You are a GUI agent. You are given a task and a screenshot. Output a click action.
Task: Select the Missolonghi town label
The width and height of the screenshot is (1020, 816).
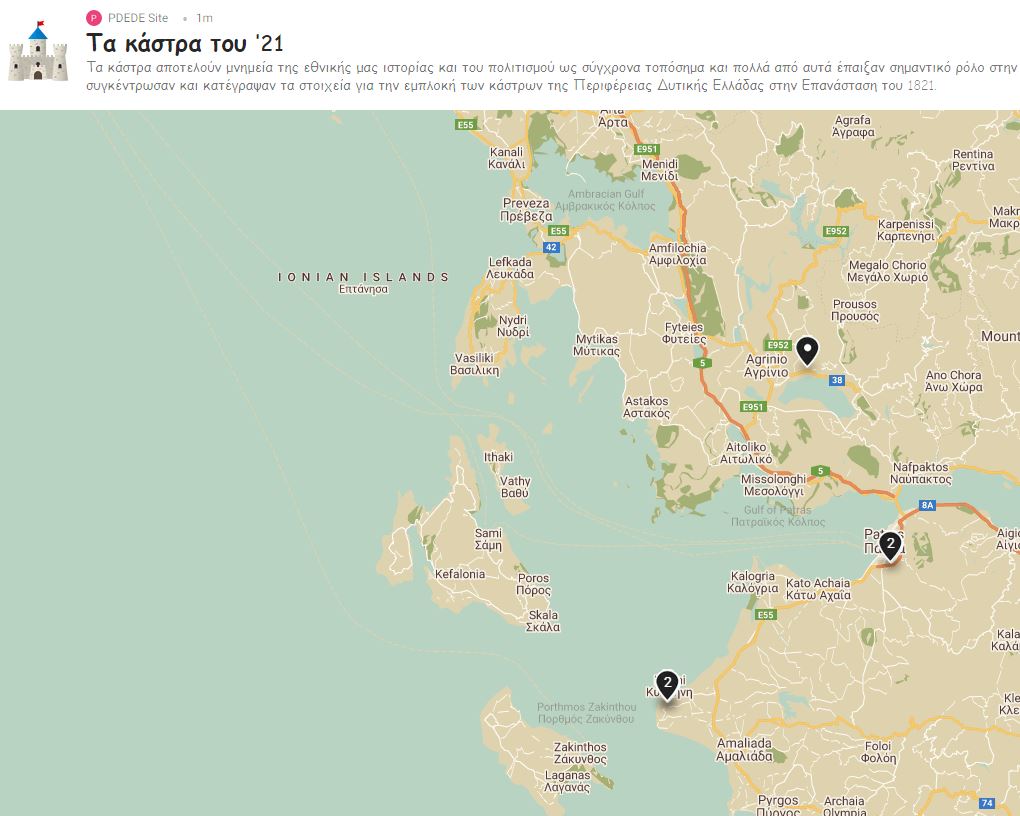point(773,485)
